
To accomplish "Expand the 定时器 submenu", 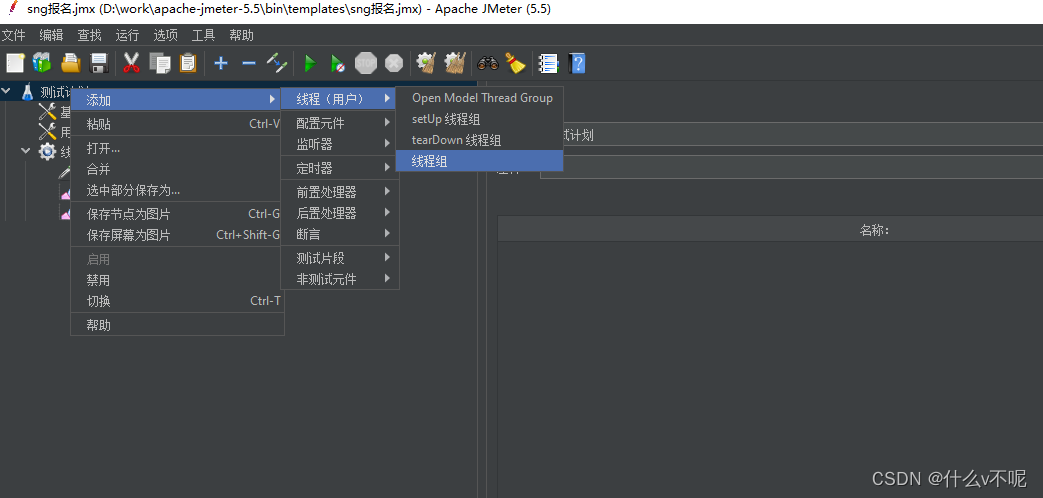I will point(339,168).
